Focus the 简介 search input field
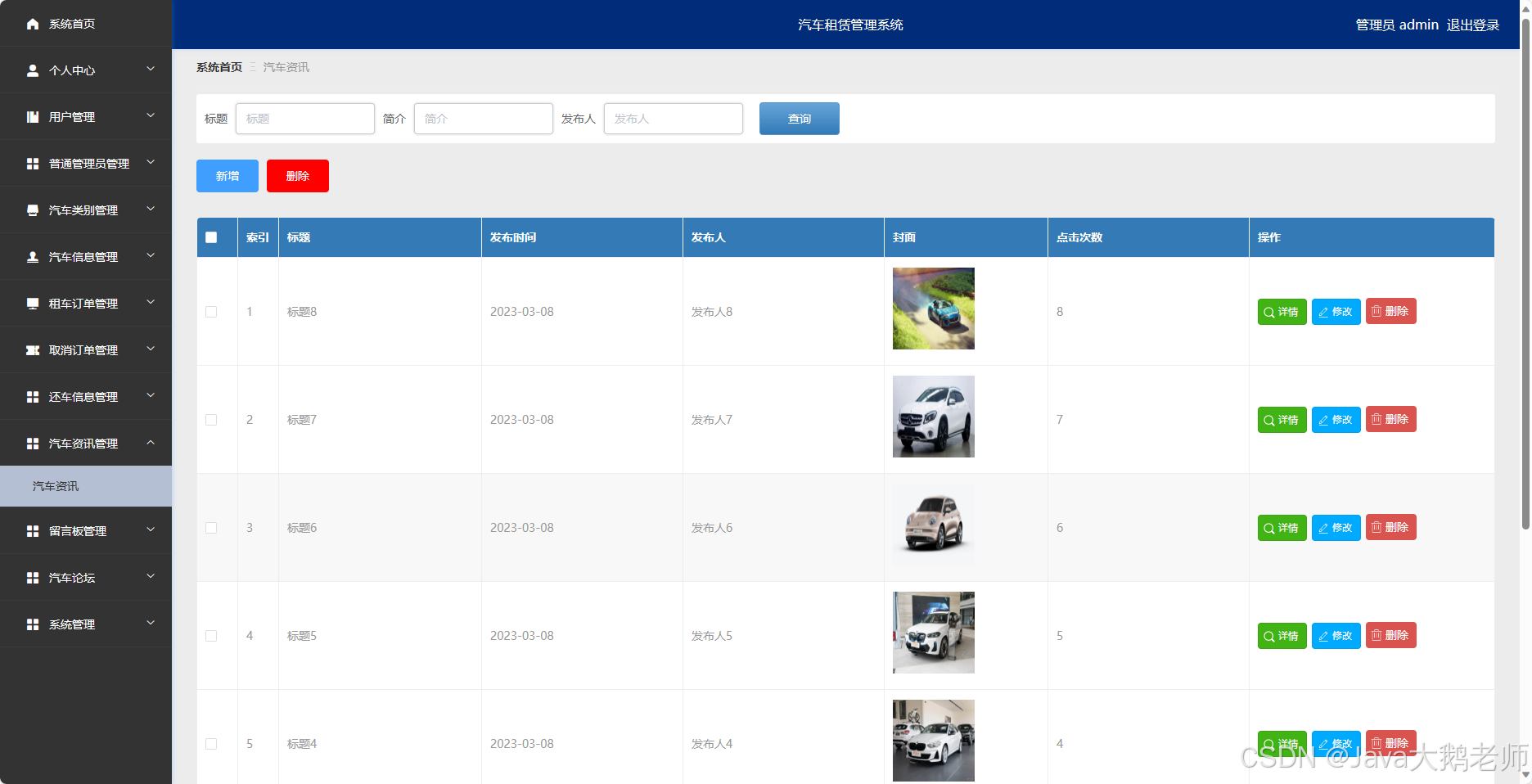Image resolution: width=1532 pixels, height=784 pixels. [x=484, y=119]
